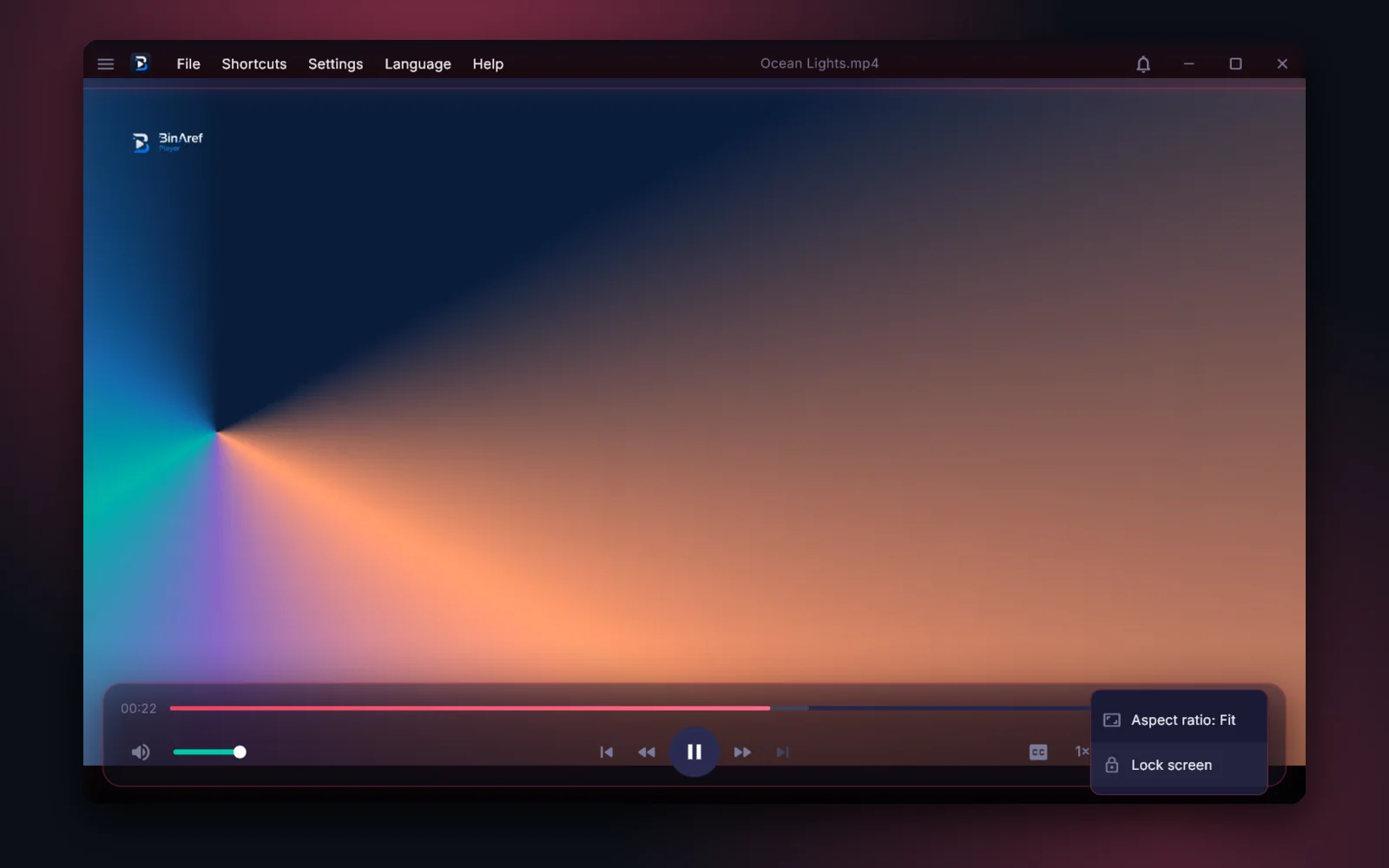Minimize the player window
The height and width of the screenshot is (868, 1389).
(1189, 64)
